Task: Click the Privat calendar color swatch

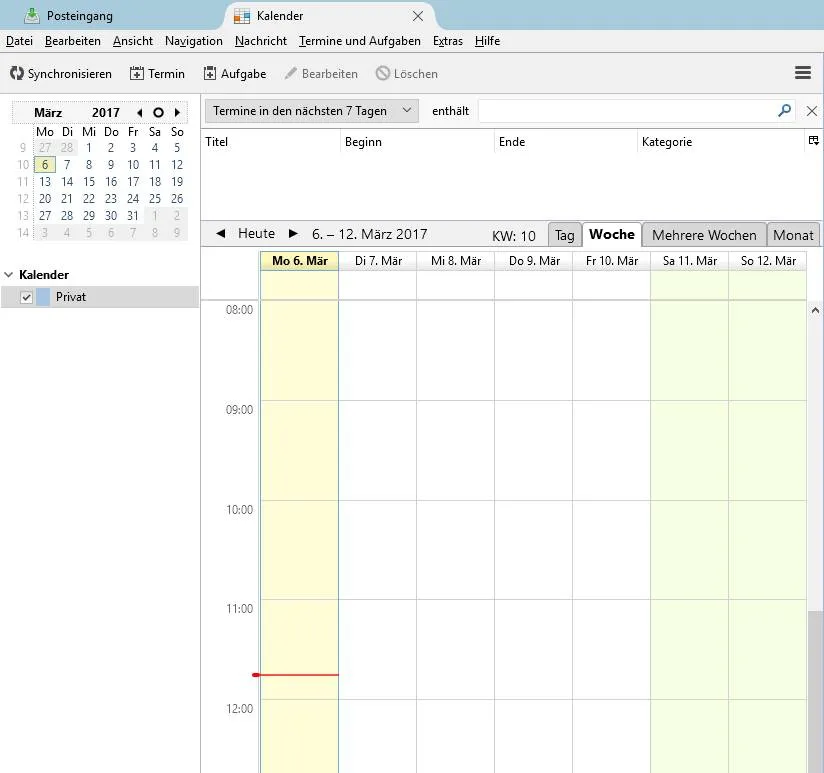Action: tap(43, 297)
